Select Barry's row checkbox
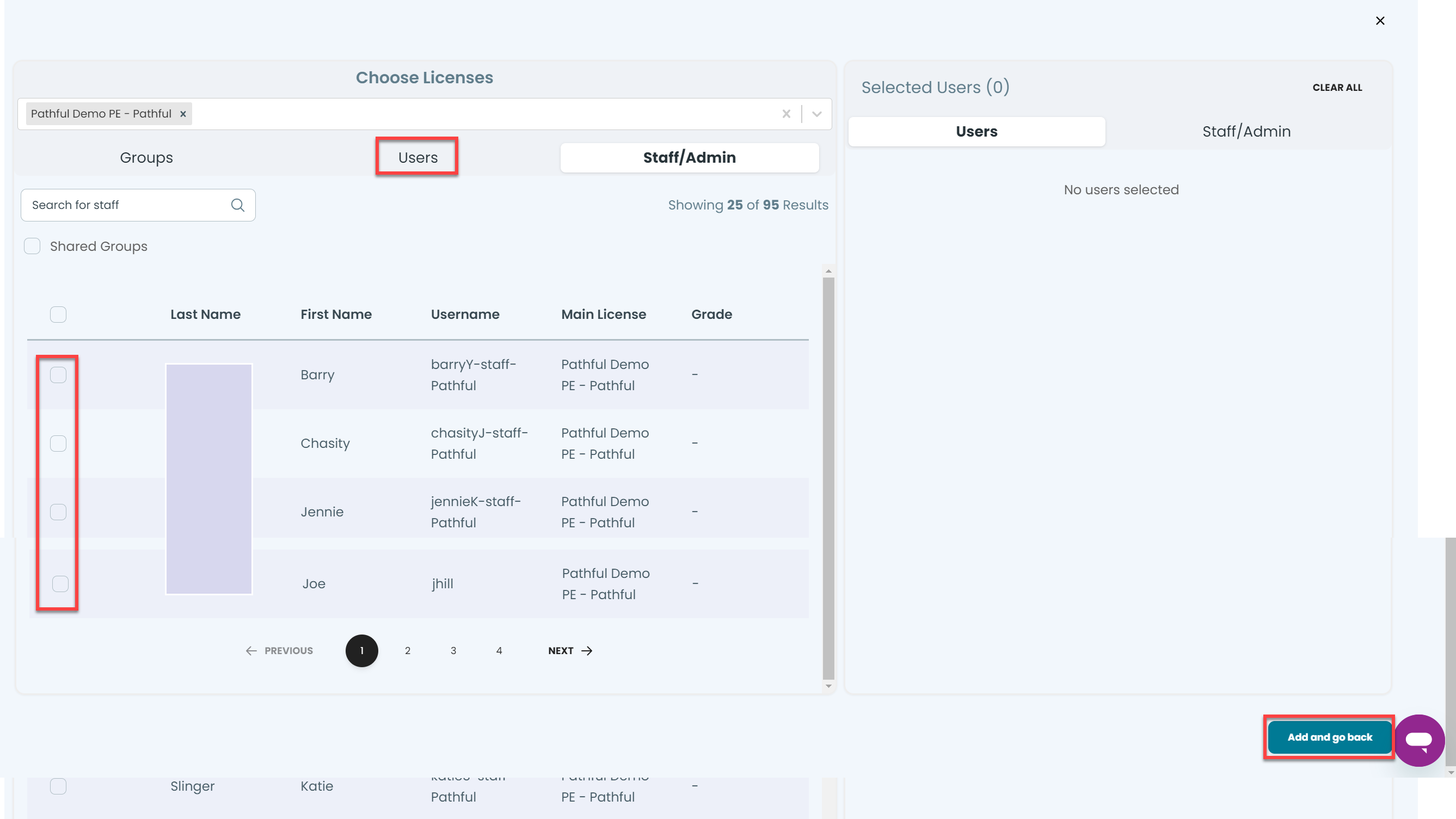This screenshot has height=819, width=1456. point(58,375)
